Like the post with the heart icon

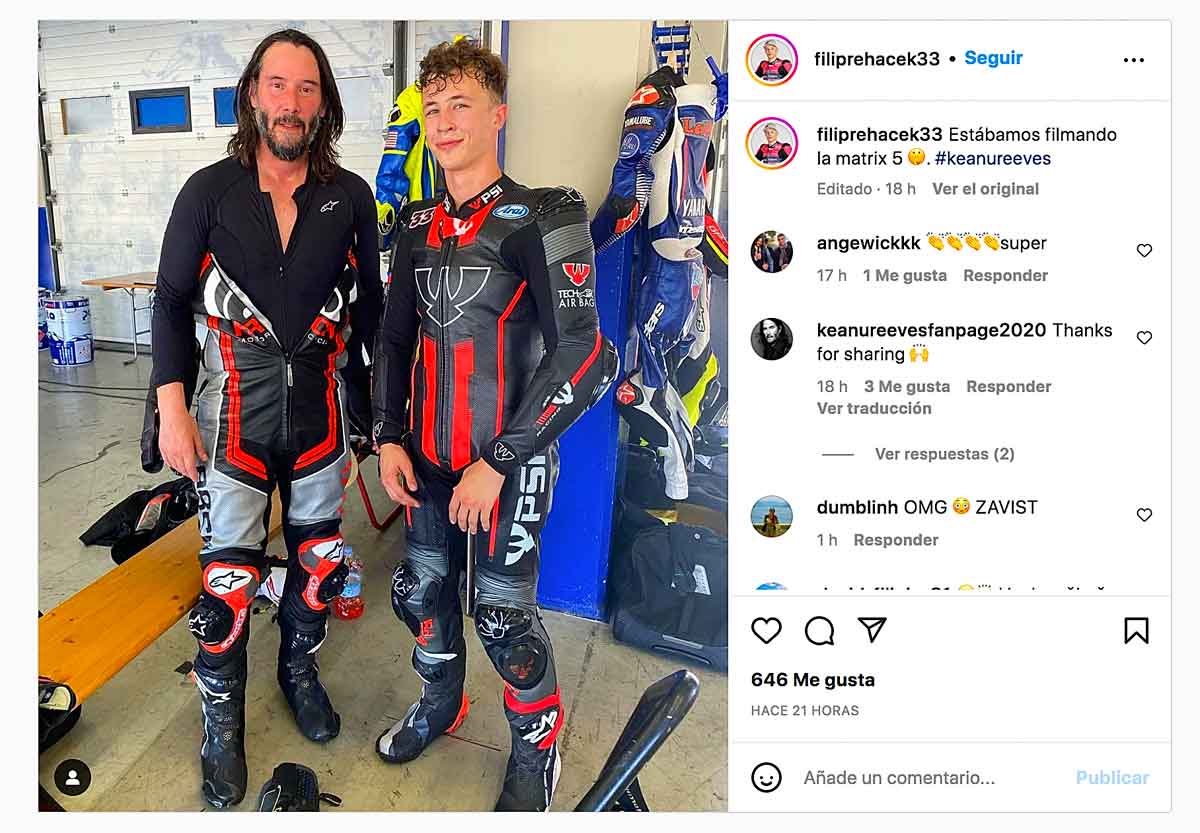pos(766,630)
